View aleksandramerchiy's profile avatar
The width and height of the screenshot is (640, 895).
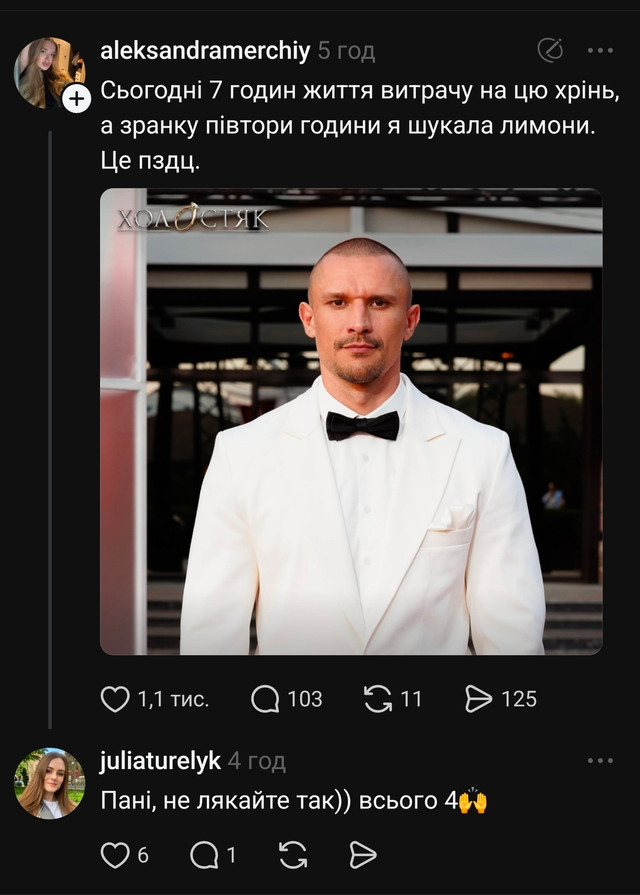[x=44, y=72]
